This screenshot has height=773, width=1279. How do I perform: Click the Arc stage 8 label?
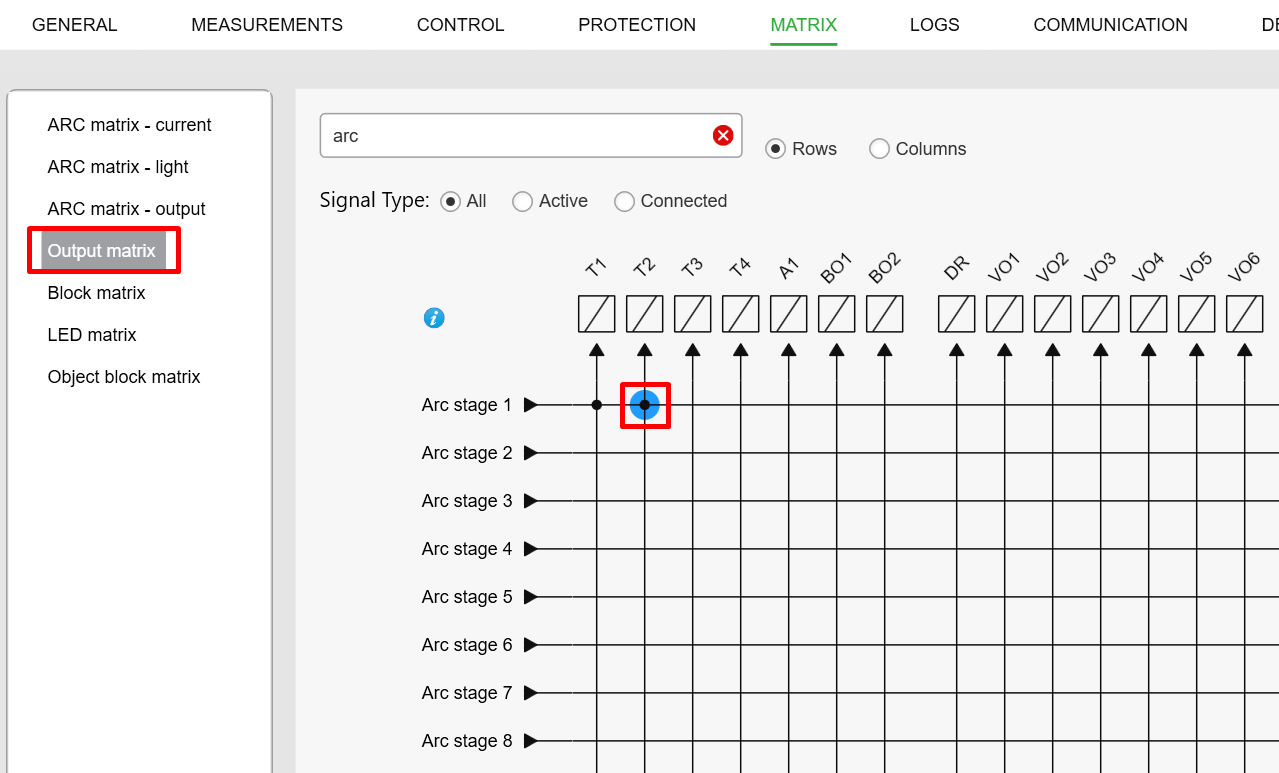(x=467, y=741)
